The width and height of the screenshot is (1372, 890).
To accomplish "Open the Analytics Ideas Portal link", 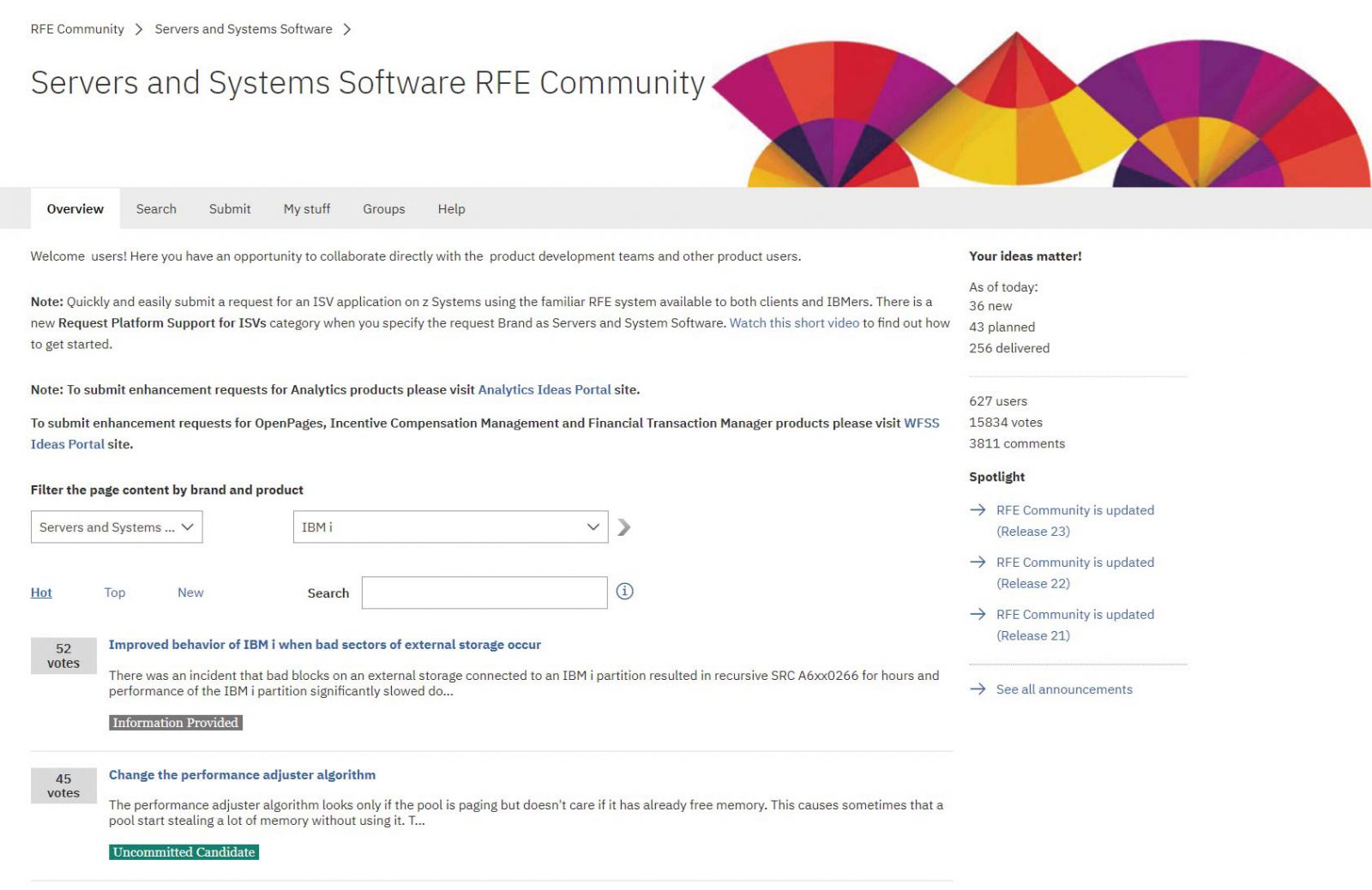I will tap(545, 390).
